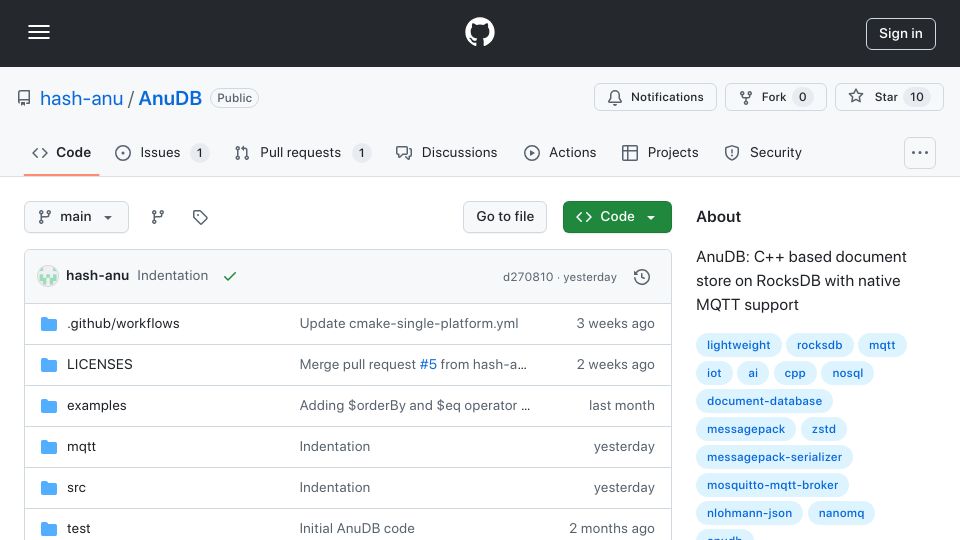Open the LICENSES folder
The width and height of the screenshot is (960, 540).
[100, 364]
